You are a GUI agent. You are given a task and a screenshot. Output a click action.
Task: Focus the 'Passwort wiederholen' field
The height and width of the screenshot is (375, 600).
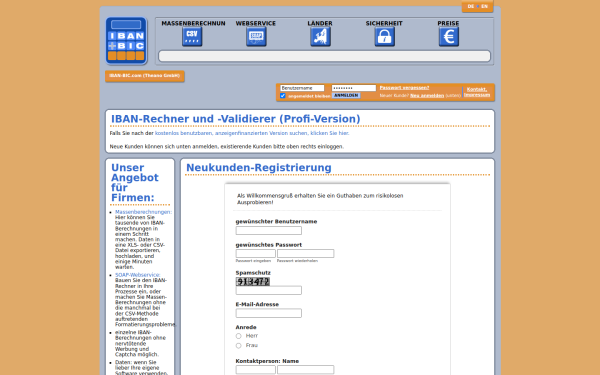(x=305, y=253)
